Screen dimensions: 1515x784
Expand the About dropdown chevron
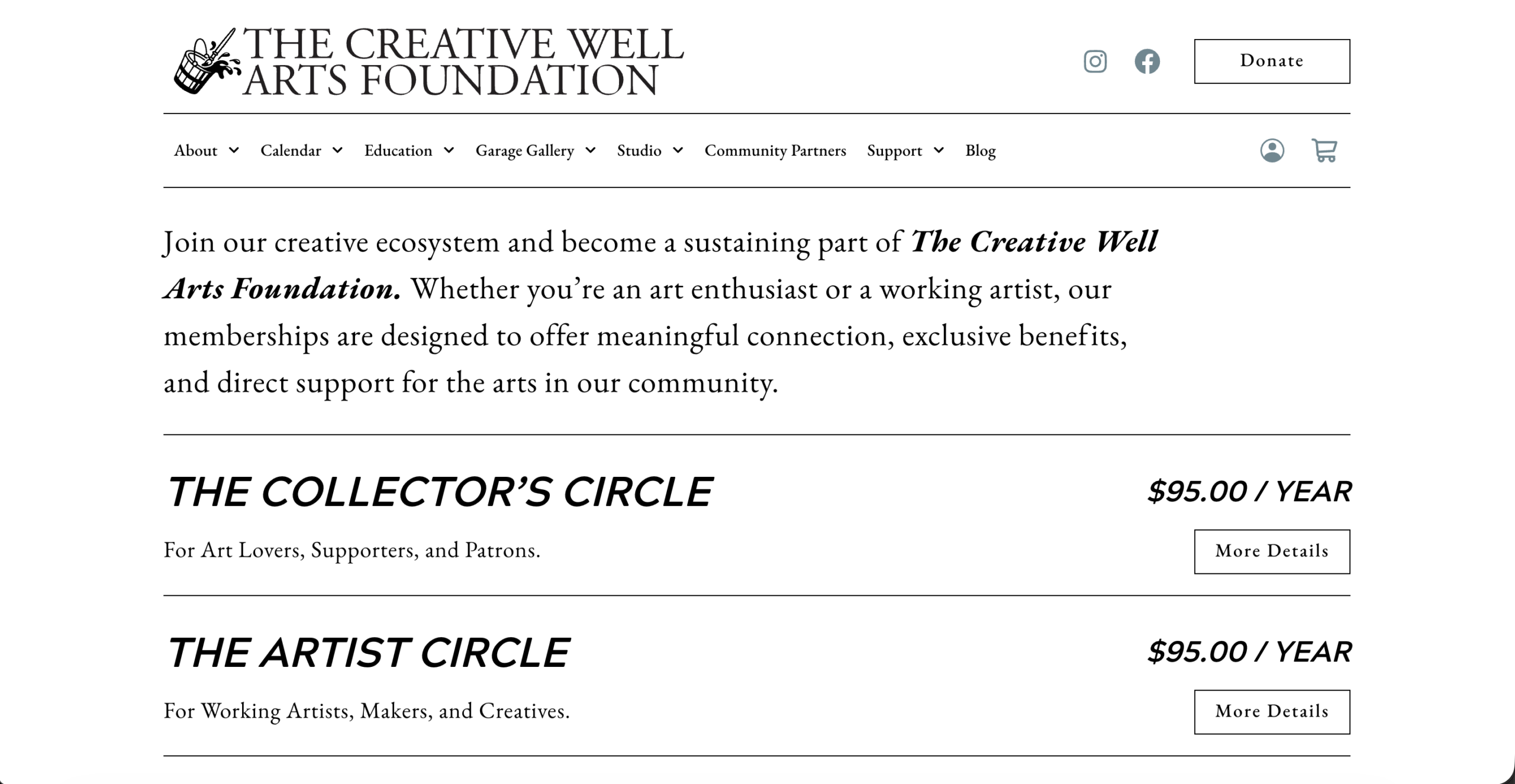tap(234, 151)
